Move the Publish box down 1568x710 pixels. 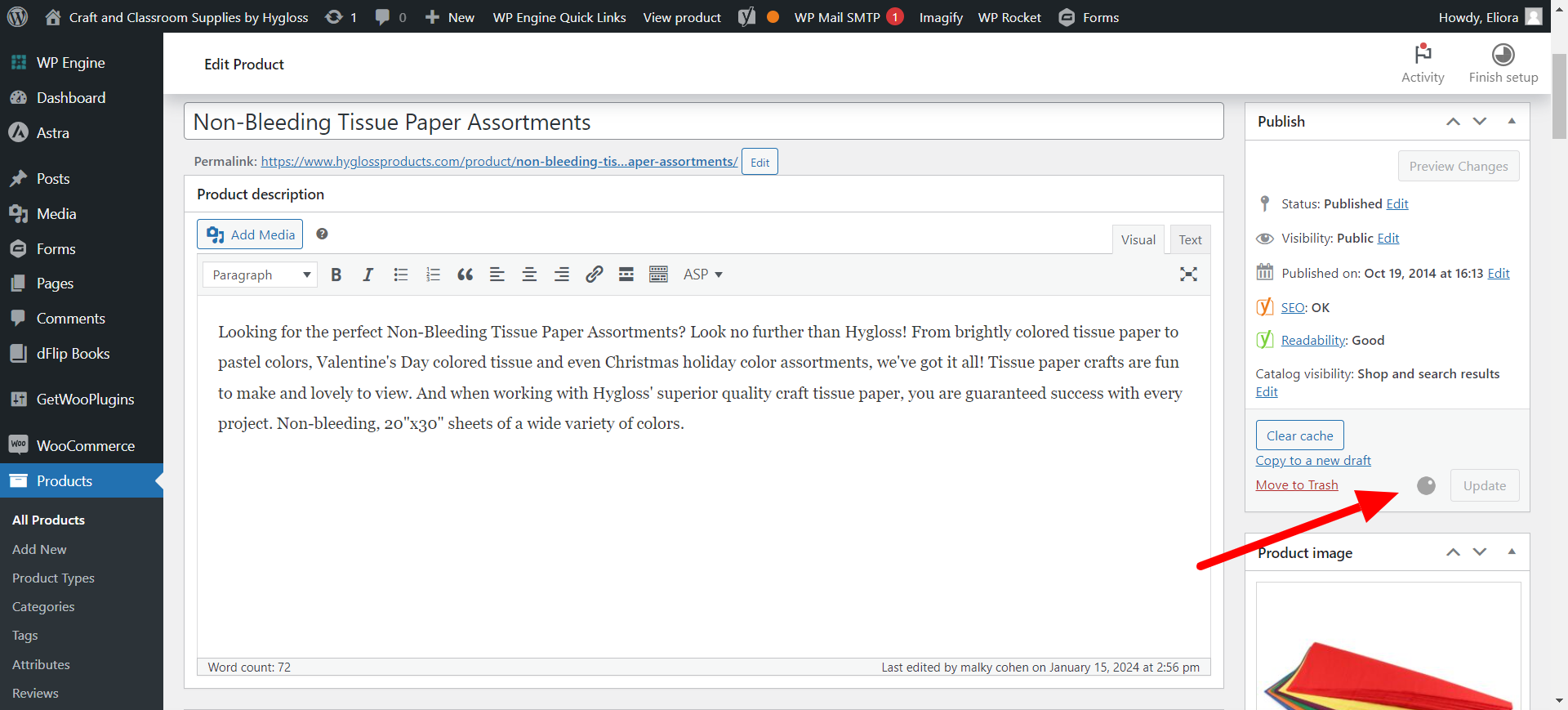(x=1480, y=122)
